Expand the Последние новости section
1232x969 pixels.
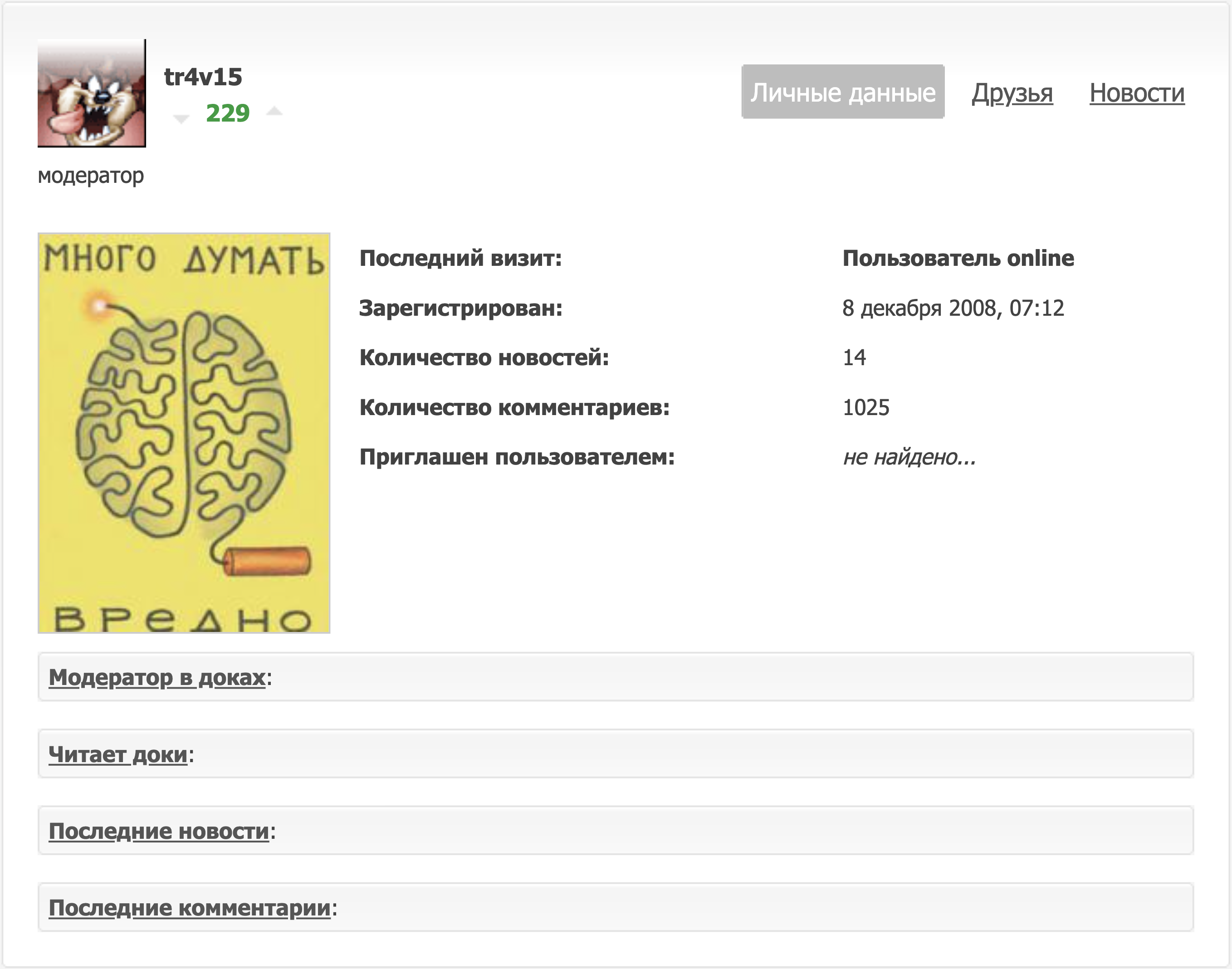click(159, 831)
